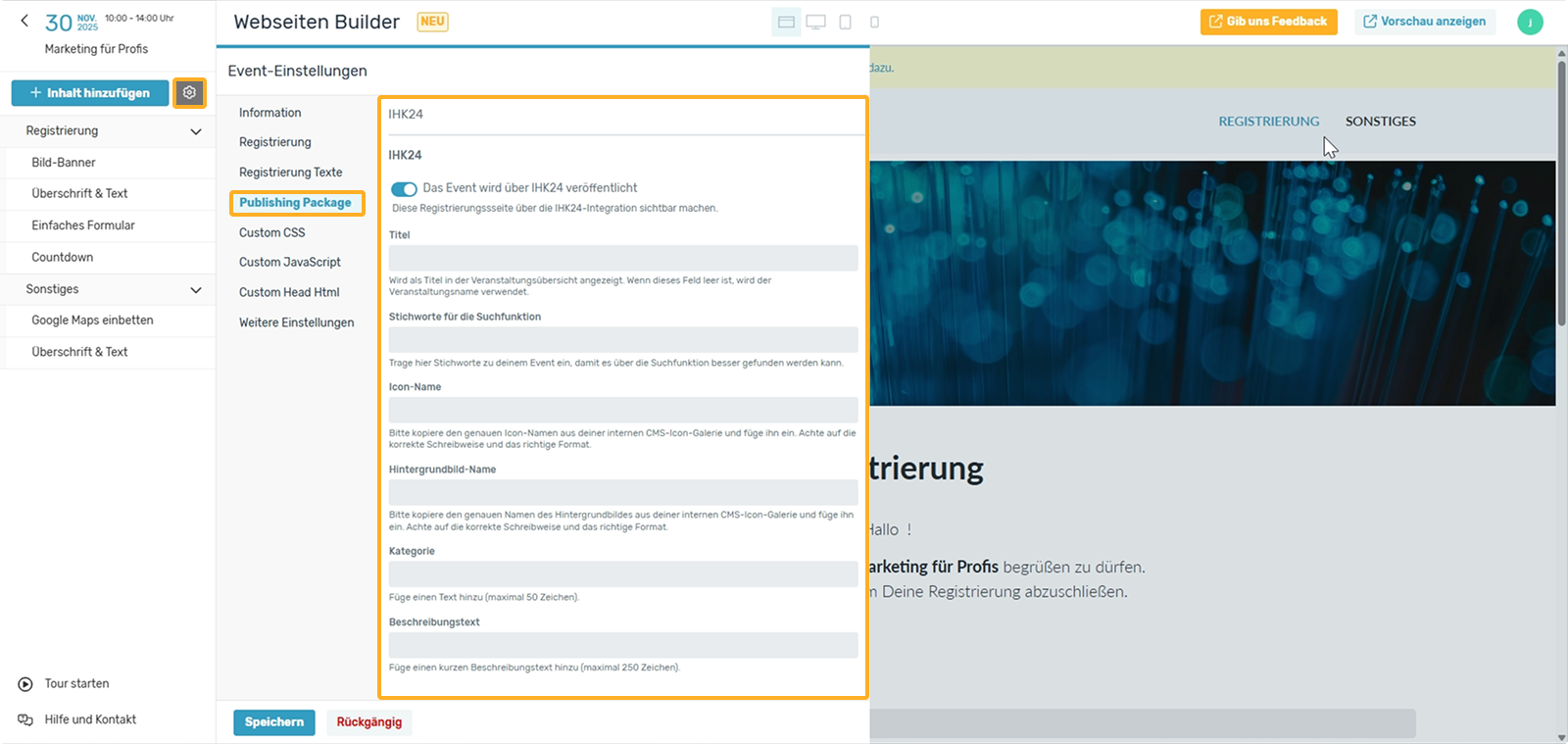Click the event date 30 Nov. 2025
Image resolution: width=1568 pixels, height=744 pixels.
pyautogui.click(x=72, y=23)
